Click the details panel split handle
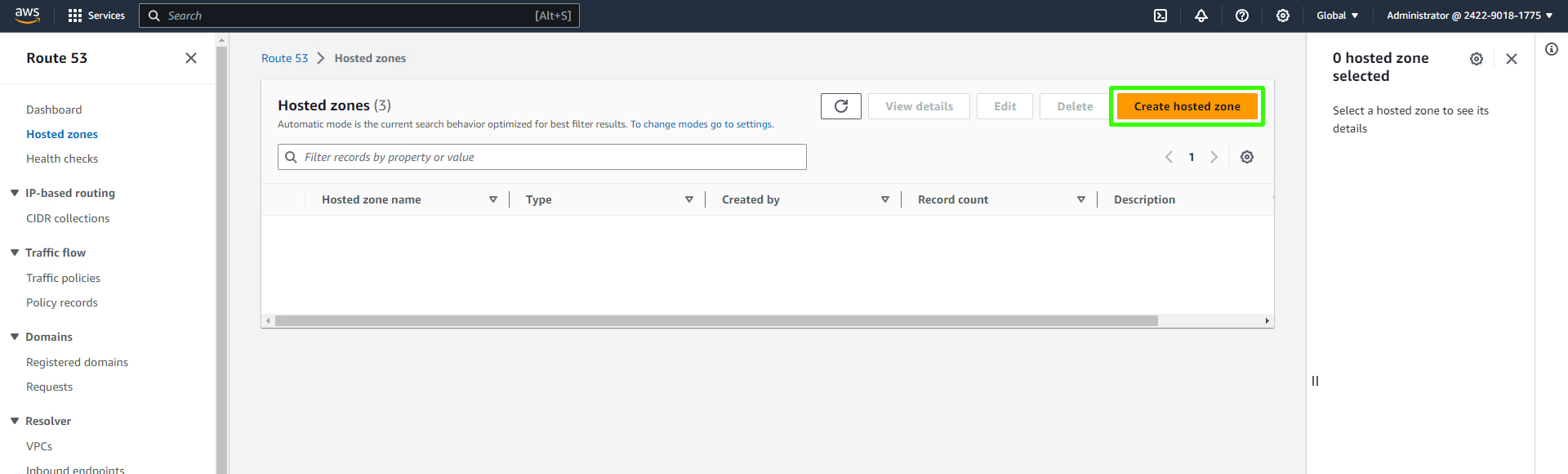Screen dimensions: 1568x474 coord(1315,381)
